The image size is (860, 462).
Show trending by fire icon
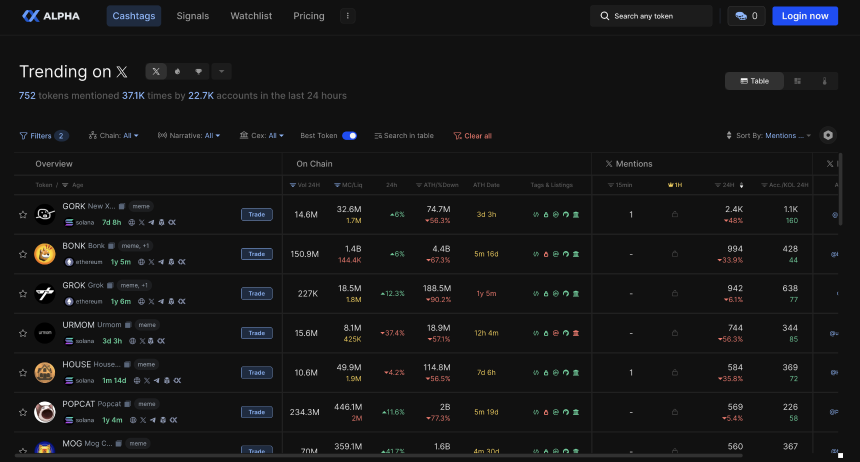pos(177,71)
